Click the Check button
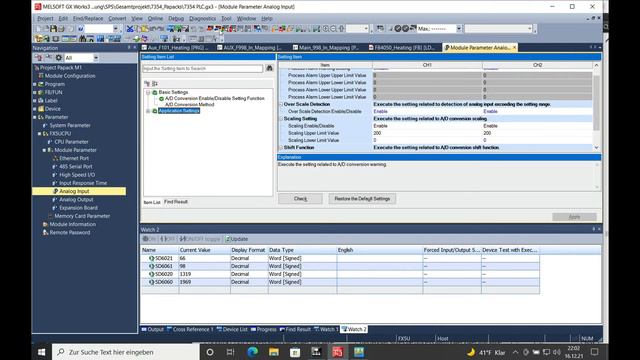The width and height of the screenshot is (640, 360). point(300,199)
